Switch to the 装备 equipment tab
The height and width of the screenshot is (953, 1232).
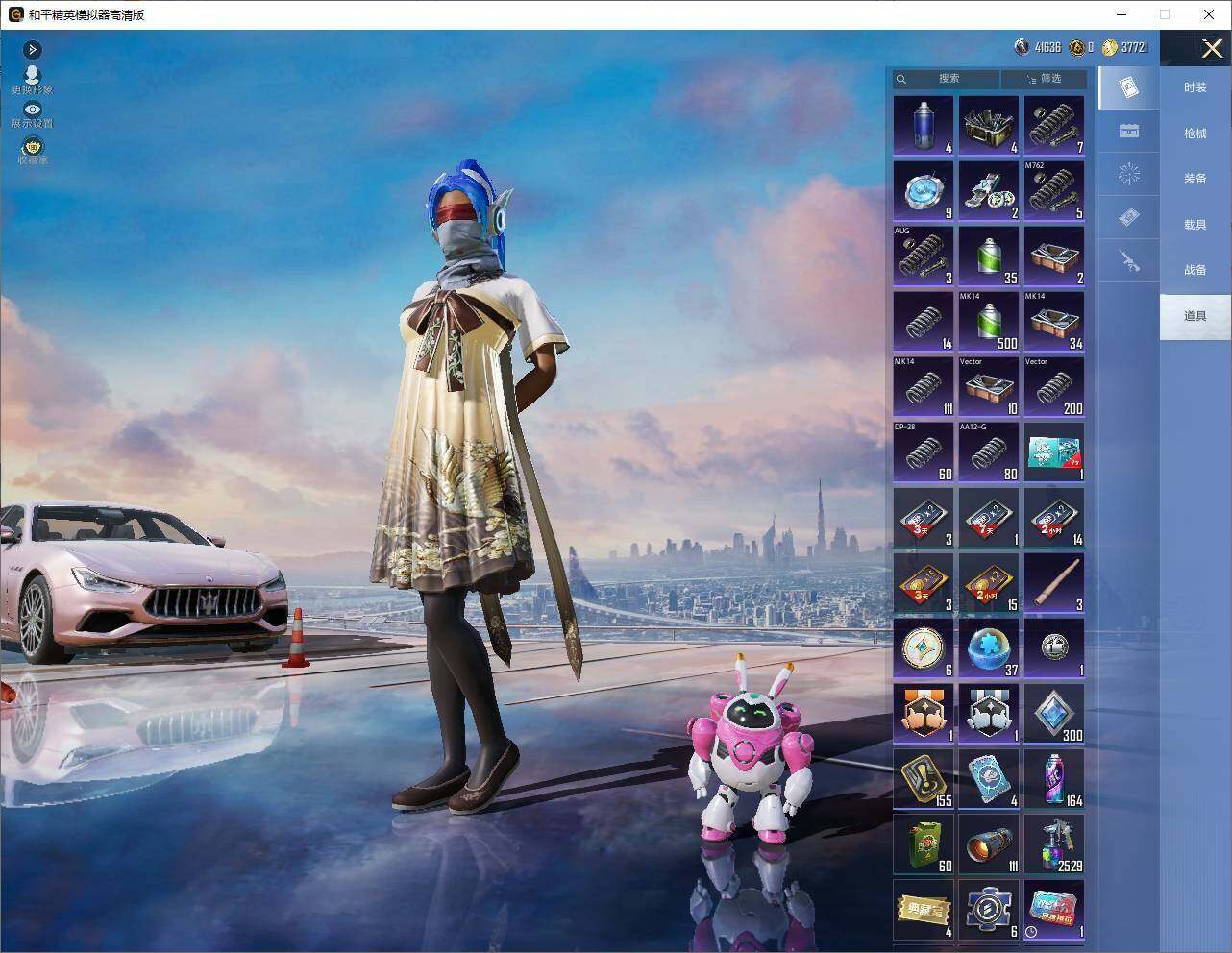point(1195,179)
